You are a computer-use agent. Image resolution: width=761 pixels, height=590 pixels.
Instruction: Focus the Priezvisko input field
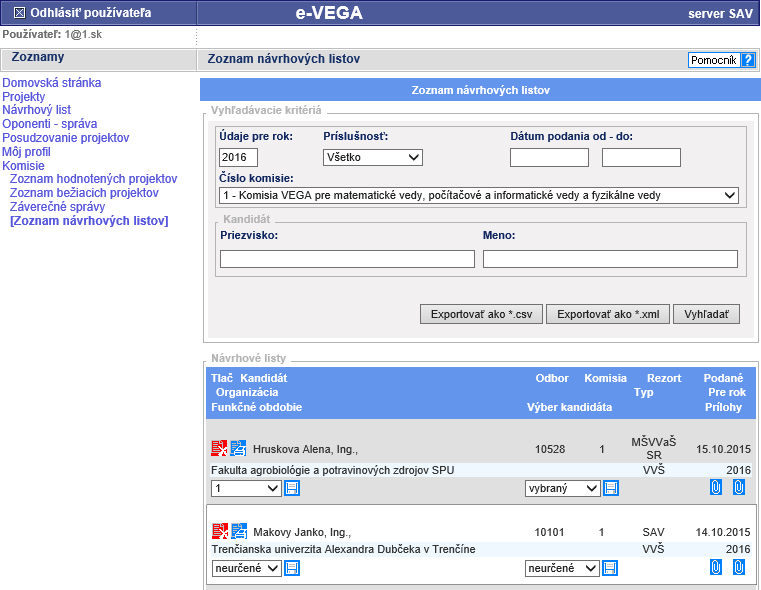pos(347,259)
